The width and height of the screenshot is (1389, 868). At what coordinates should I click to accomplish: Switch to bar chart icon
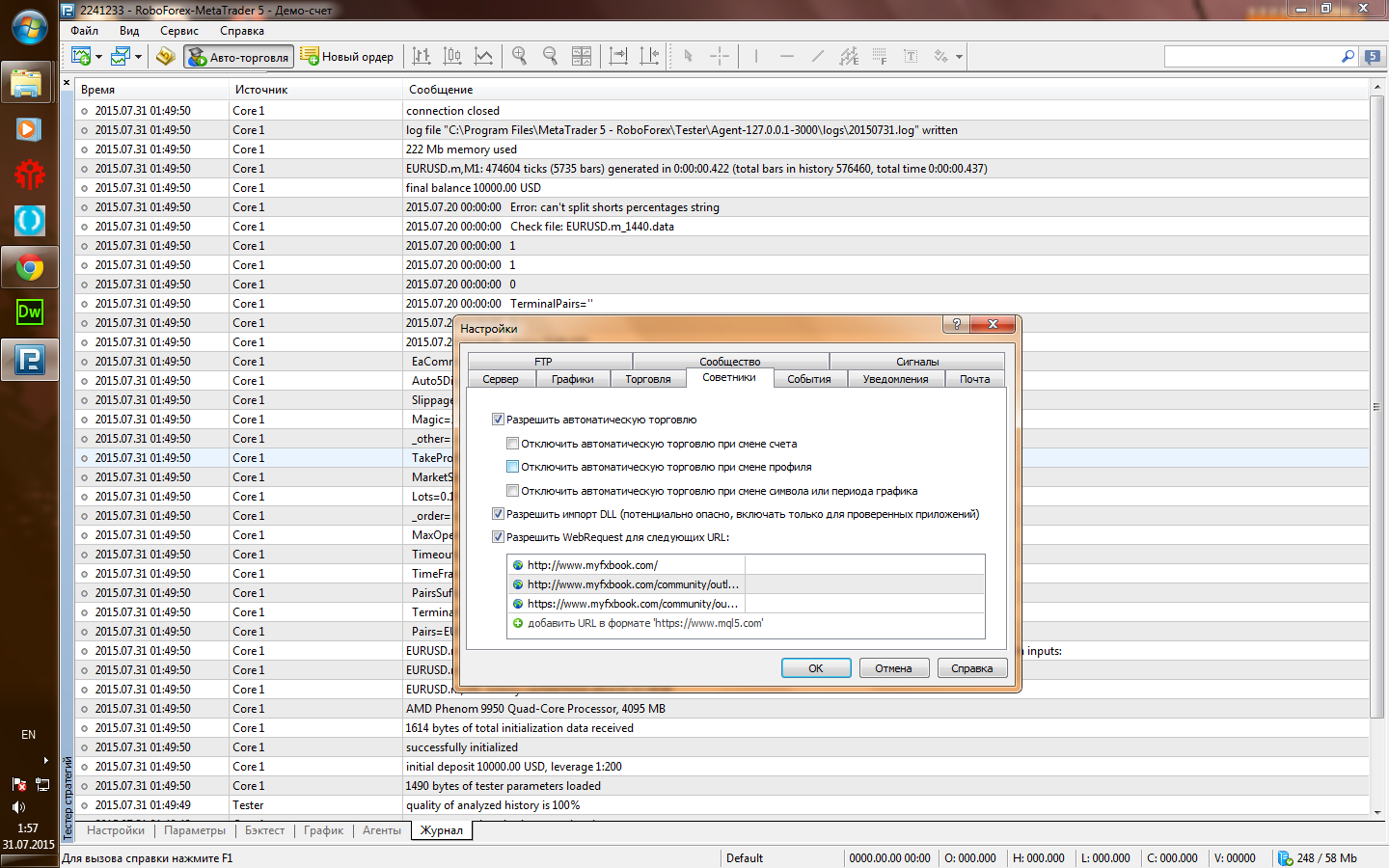(422, 56)
